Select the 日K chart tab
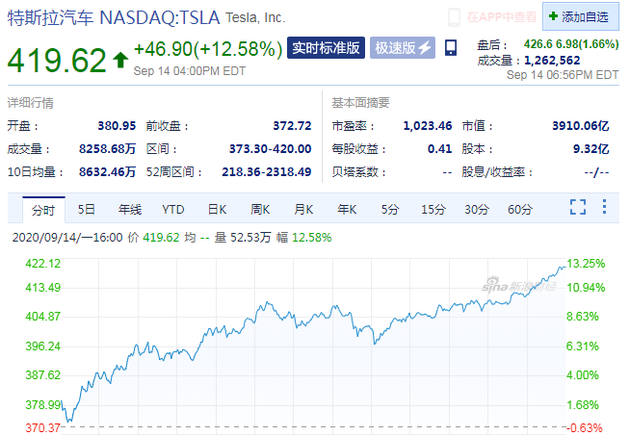The width and height of the screenshot is (630, 436). 217,209
